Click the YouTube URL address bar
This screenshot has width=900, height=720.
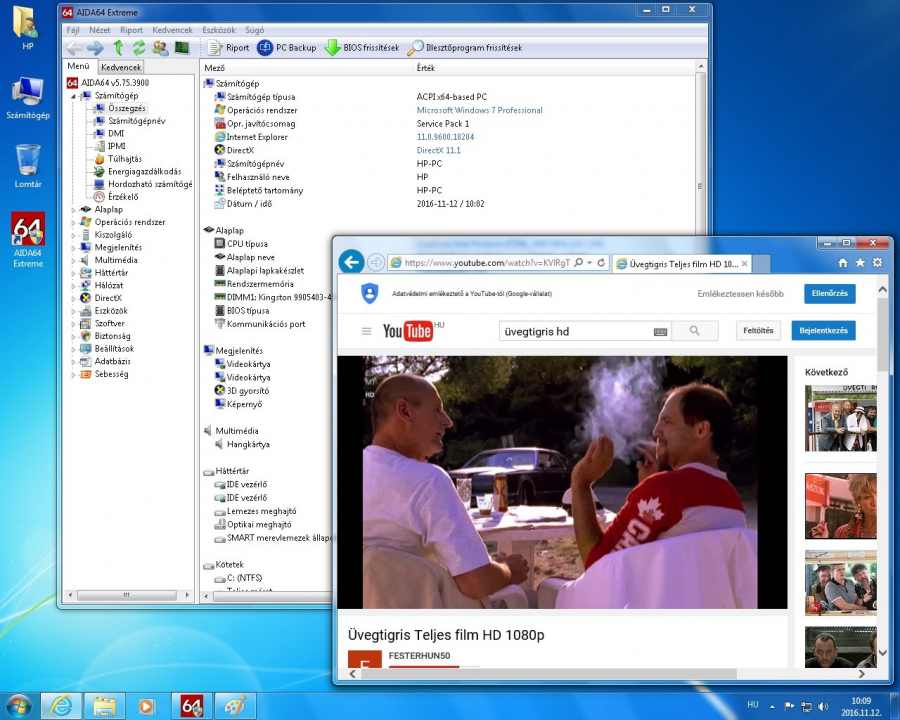[x=487, y=263]
